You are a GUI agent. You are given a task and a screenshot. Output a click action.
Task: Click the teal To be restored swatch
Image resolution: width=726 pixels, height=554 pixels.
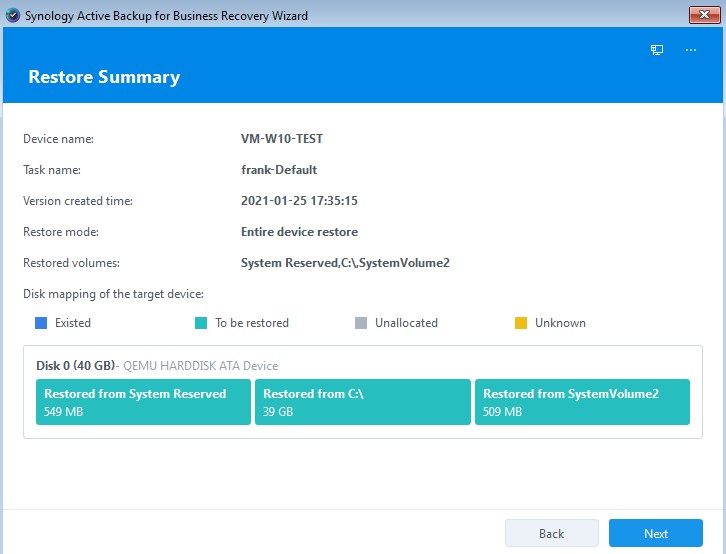(201, 323)
